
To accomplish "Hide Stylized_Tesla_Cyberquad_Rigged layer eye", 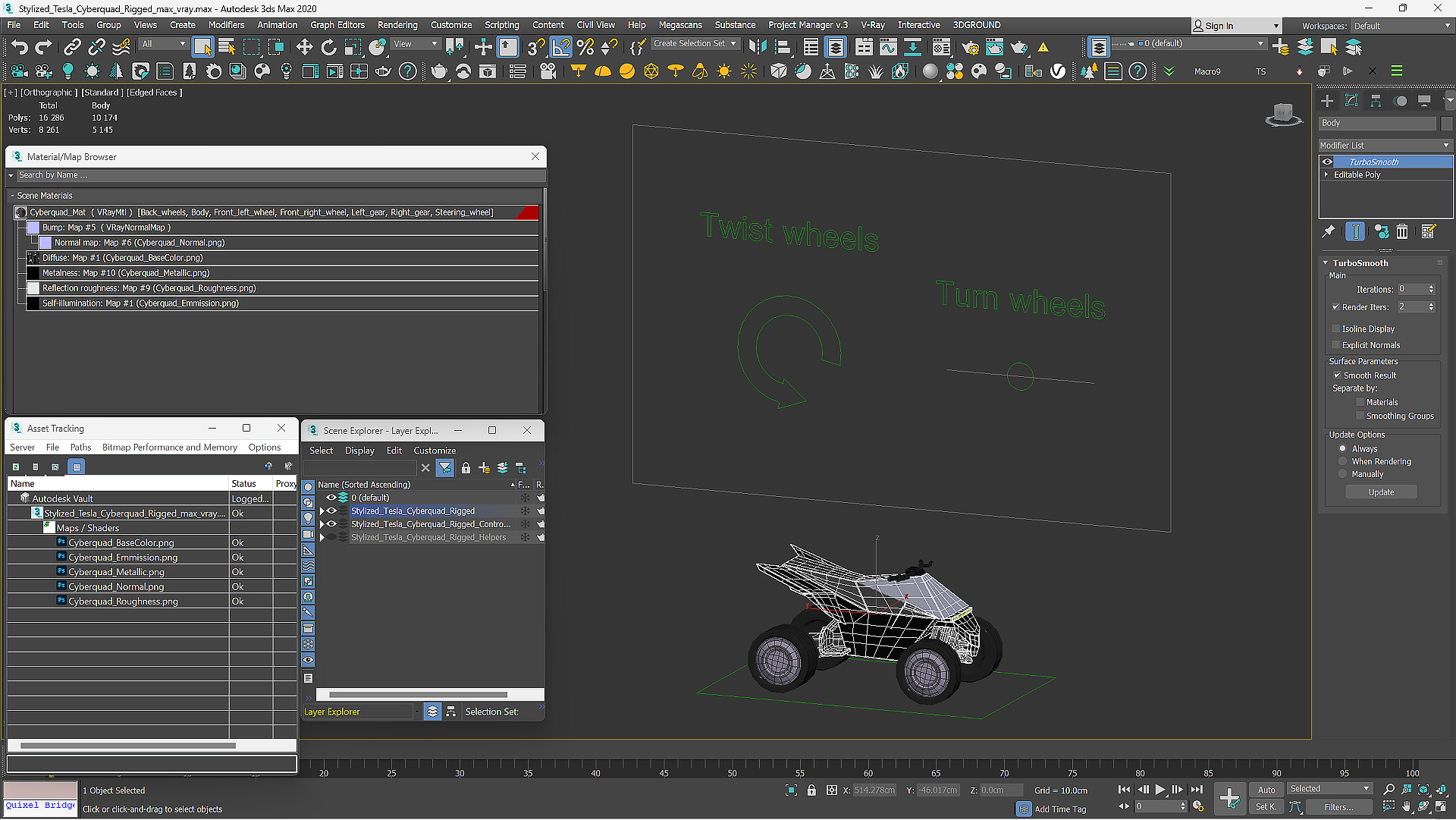I will 331,511.
